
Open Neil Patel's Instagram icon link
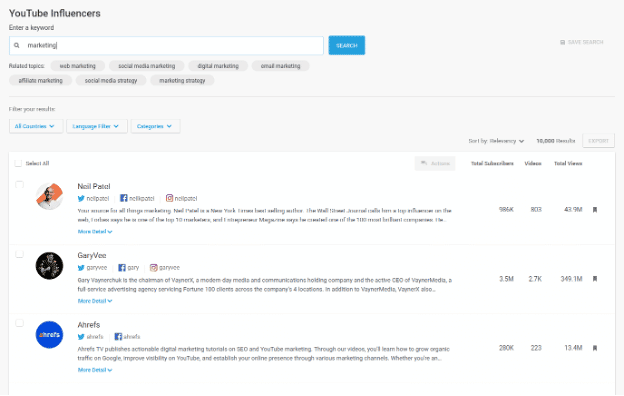pyautogui.click(x=170, y=198)
